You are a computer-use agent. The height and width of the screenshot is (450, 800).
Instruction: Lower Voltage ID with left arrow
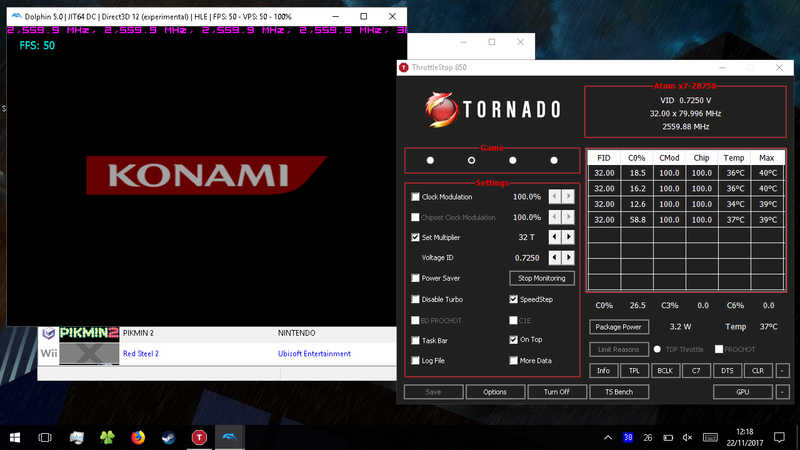(555, 258)
